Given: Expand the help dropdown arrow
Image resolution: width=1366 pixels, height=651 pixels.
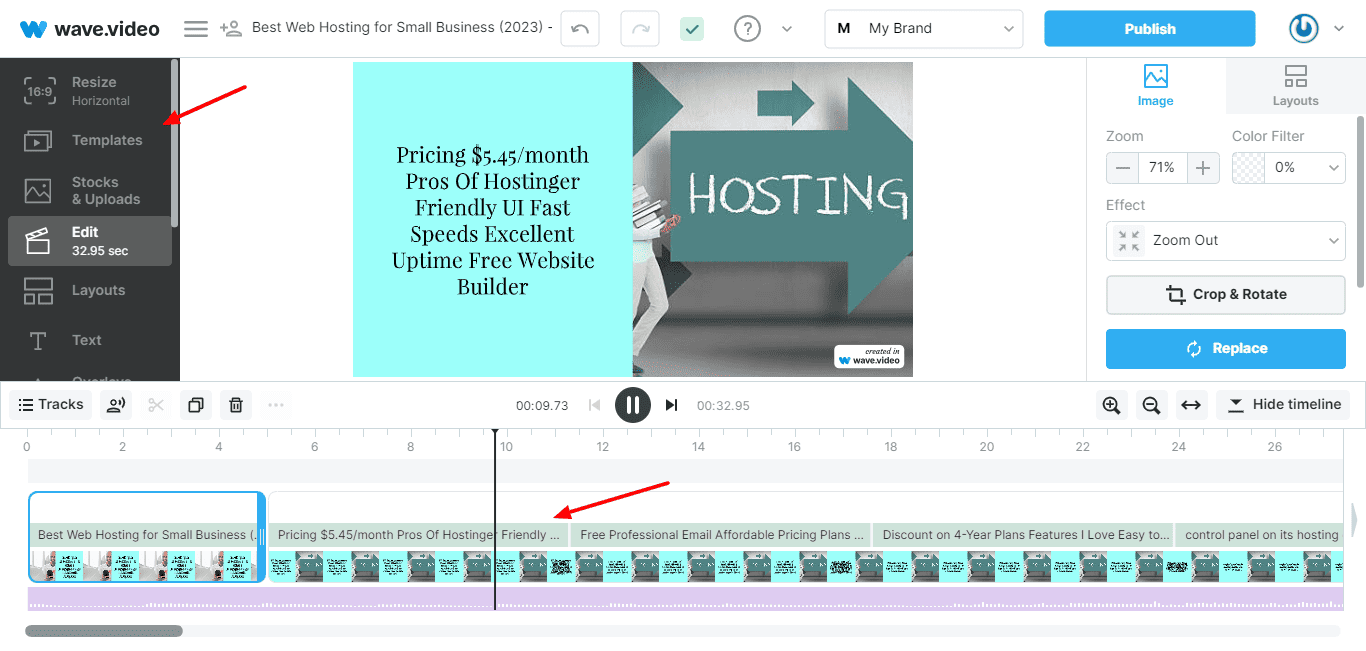Looking at the screenshot, I should point(787,29).
